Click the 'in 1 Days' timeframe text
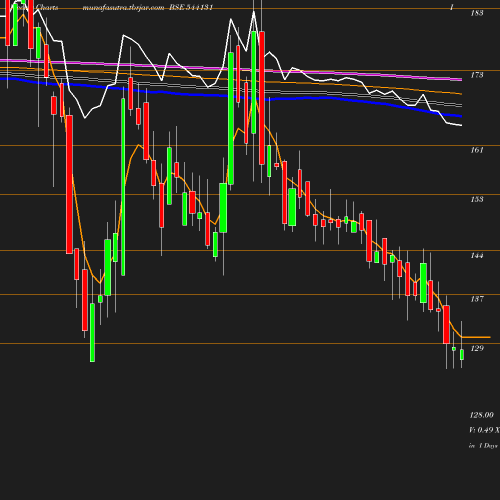The image size is (500, 500). point(483,446)
